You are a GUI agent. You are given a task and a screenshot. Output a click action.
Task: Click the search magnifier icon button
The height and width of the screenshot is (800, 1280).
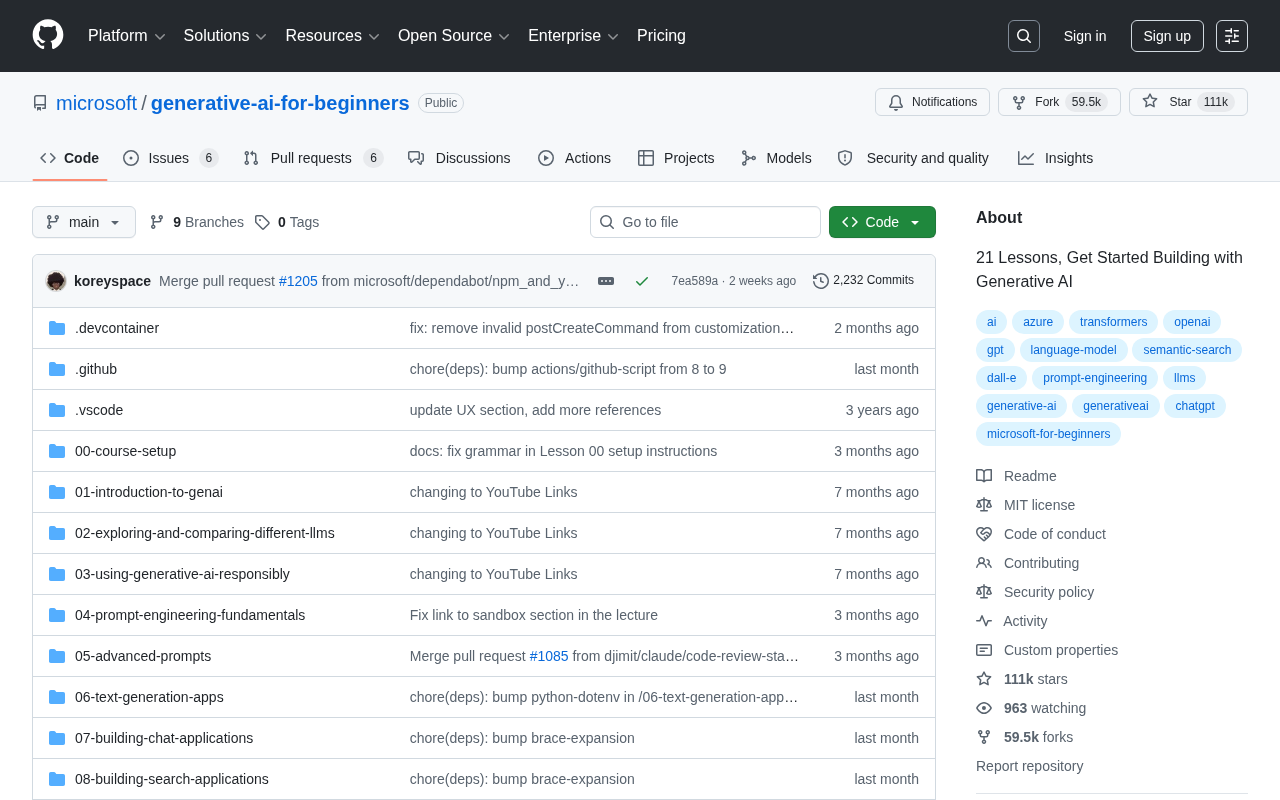pyautogui.click(x=1024, y=36)
